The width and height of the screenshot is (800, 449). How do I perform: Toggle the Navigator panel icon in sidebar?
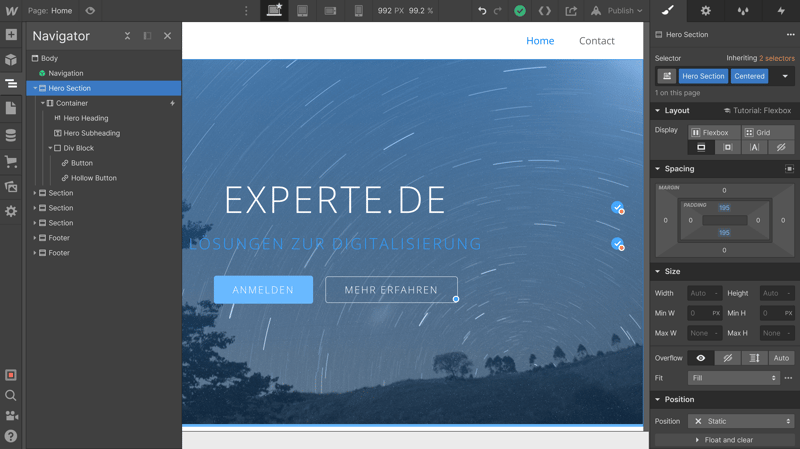11,84
